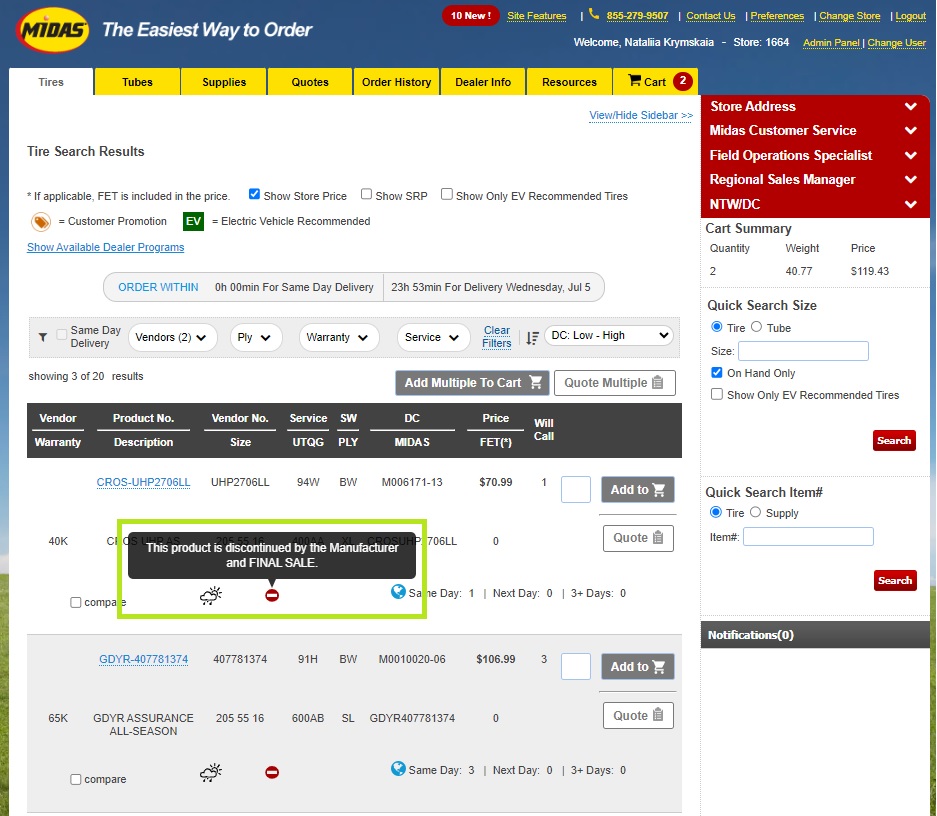Open the Cart tab

(x=656, y=82)
